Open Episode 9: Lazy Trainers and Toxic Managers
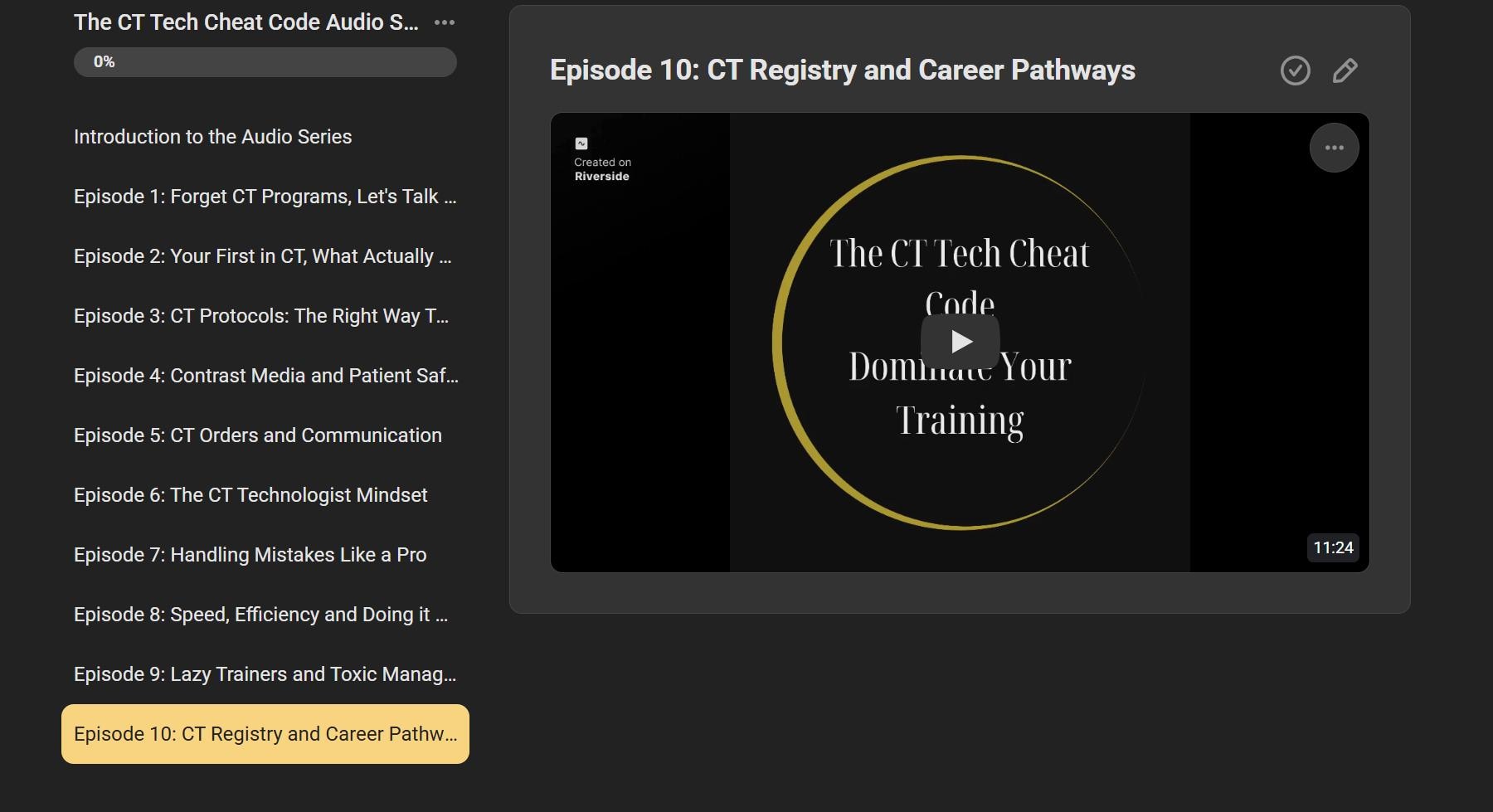 pyautogui.click(x=265, y=674)
